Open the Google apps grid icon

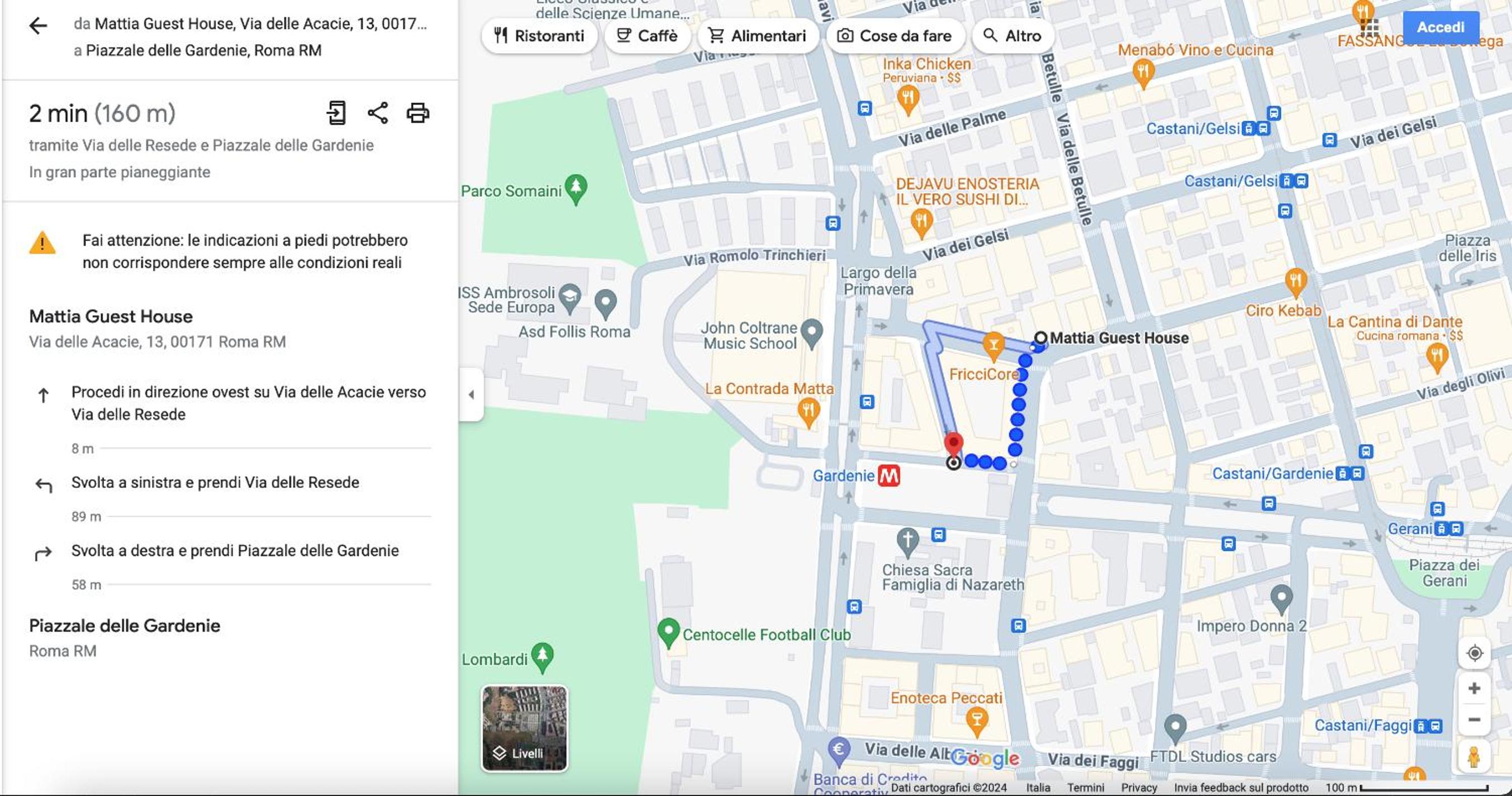(x=1370, y=27)
